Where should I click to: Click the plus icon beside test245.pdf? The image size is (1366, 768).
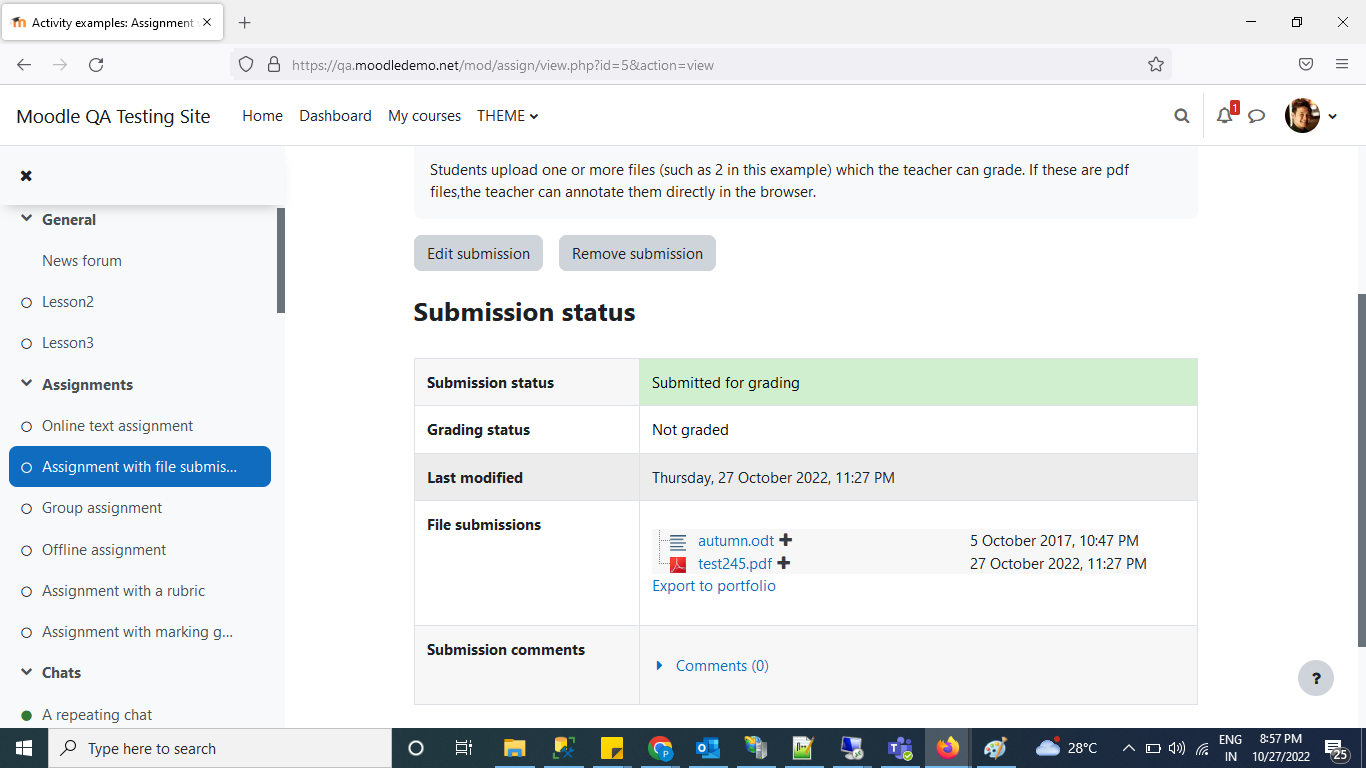tap(784, 563)
